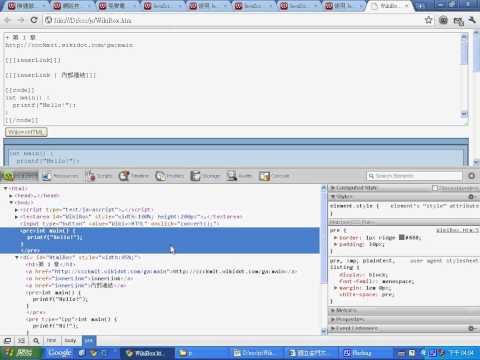Click the dock/undock DevTools icon

point(7,340)
